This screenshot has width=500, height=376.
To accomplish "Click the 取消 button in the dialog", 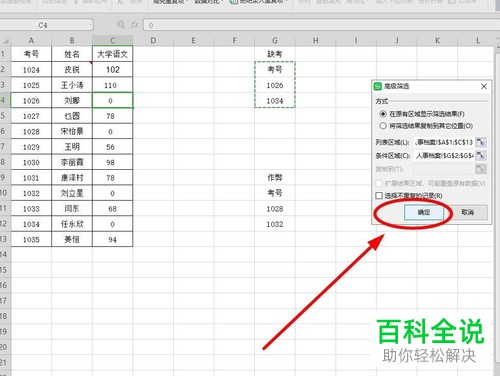I will click(x=467, y=212).
